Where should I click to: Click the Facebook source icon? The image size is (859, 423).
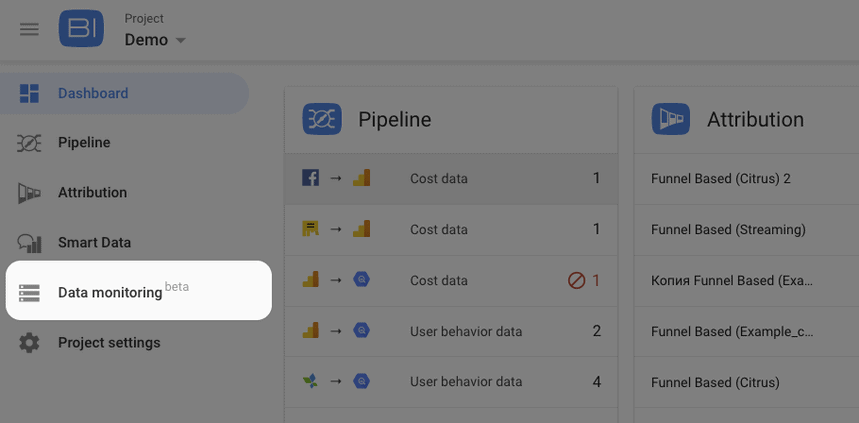point(310,178)
